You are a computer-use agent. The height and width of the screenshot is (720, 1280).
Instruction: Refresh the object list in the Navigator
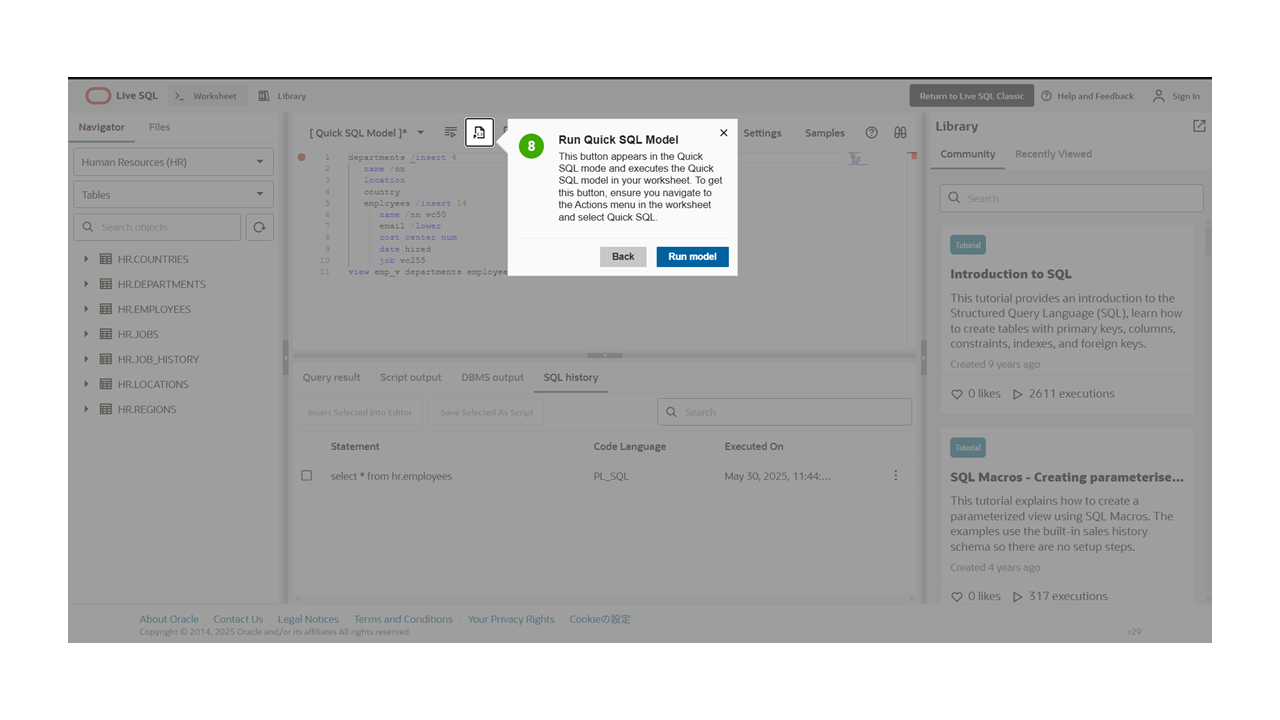click(x=259, y=227)
